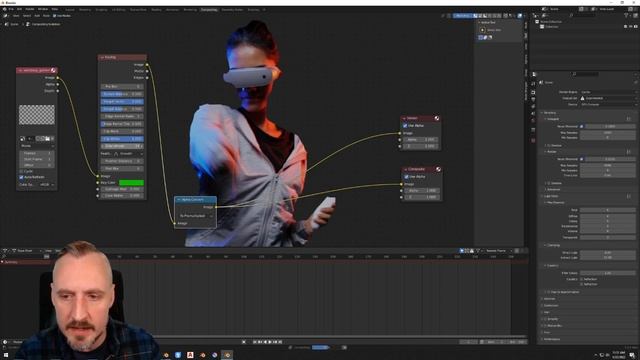This screenshot has height=360, width=640.
Task: Toggle the Reflective caustics checkbox
Action: [x=582, y=279]
